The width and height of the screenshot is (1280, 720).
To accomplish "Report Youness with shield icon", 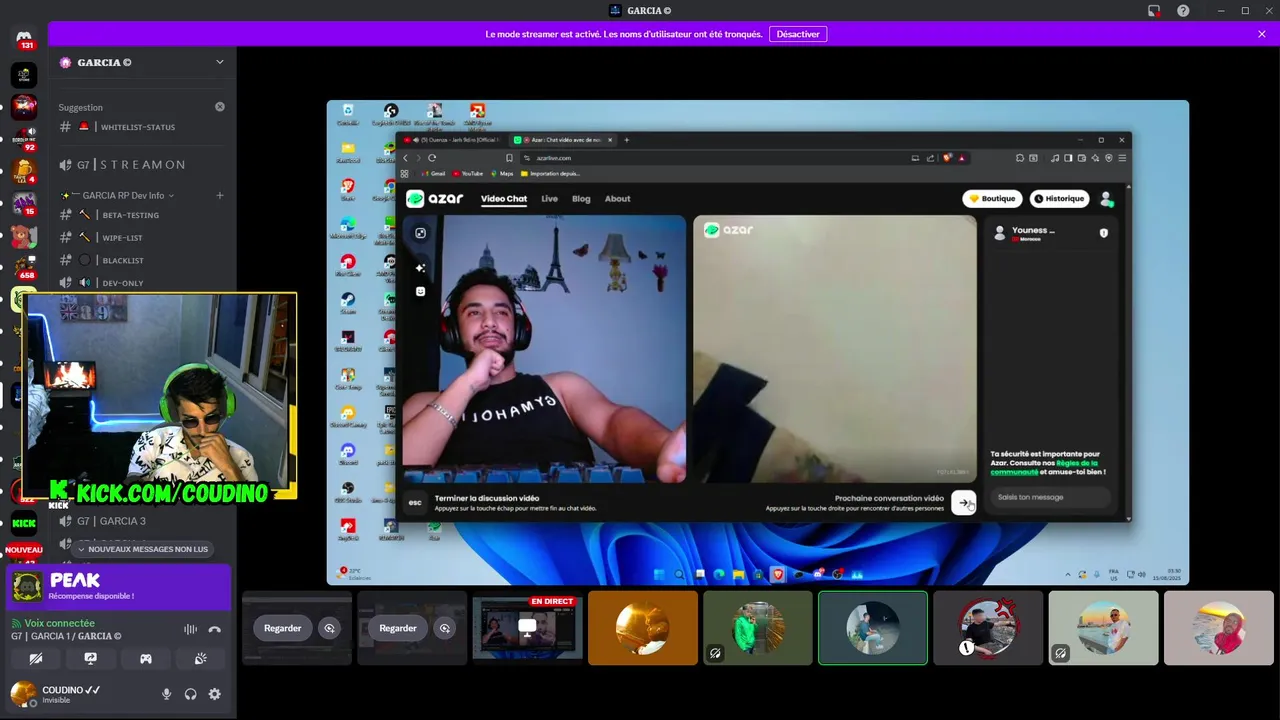I will pyautogui.click(x=1104, y=232).
